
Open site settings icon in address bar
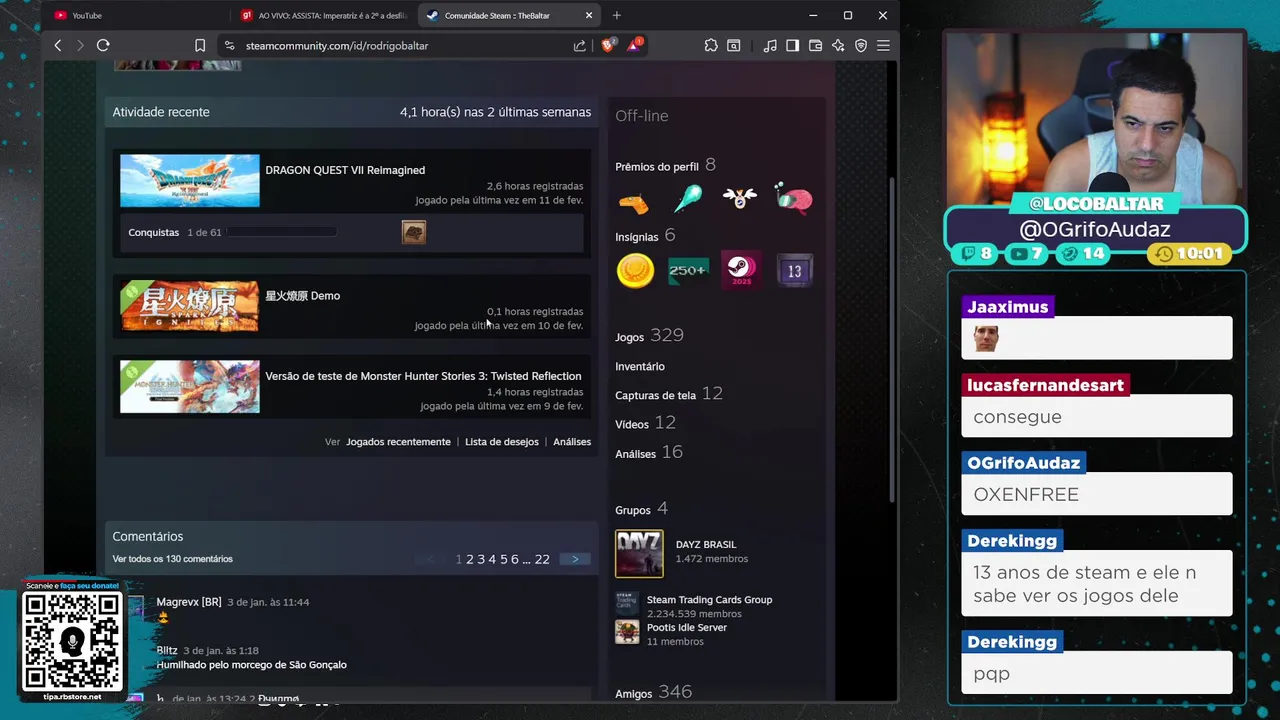pos(229,45)
